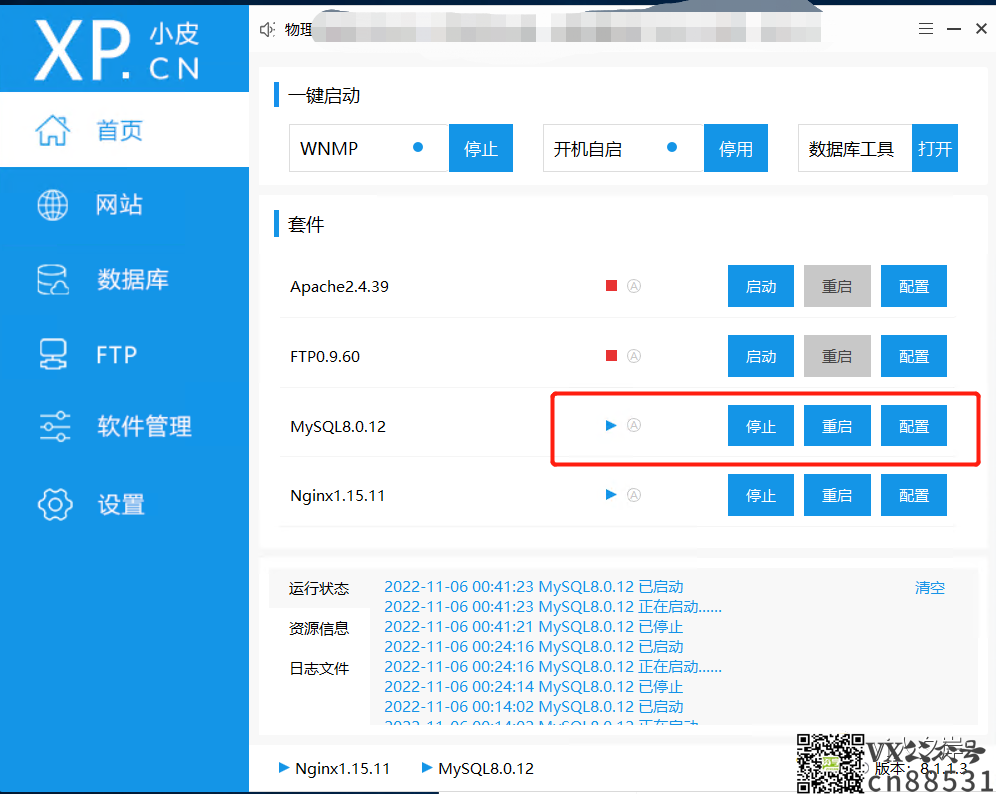Select log line 00:41:21 MySQL8.0.12 已停止
Screen dimensions: 996x794
click(534, 626)
